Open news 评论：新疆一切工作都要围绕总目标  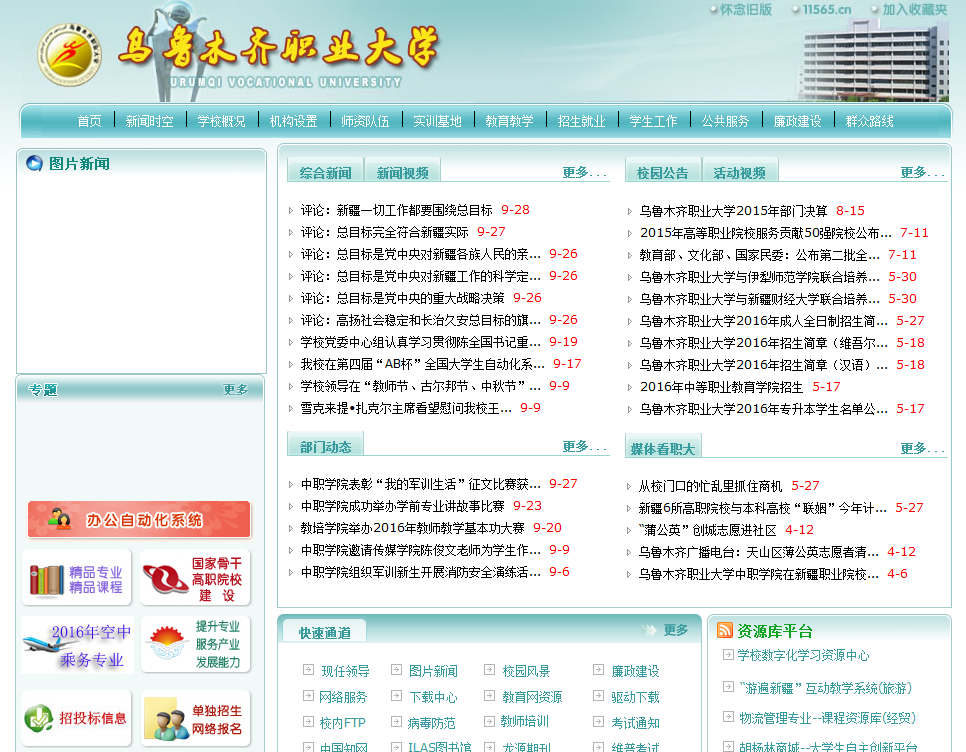(x=396, y=210)
